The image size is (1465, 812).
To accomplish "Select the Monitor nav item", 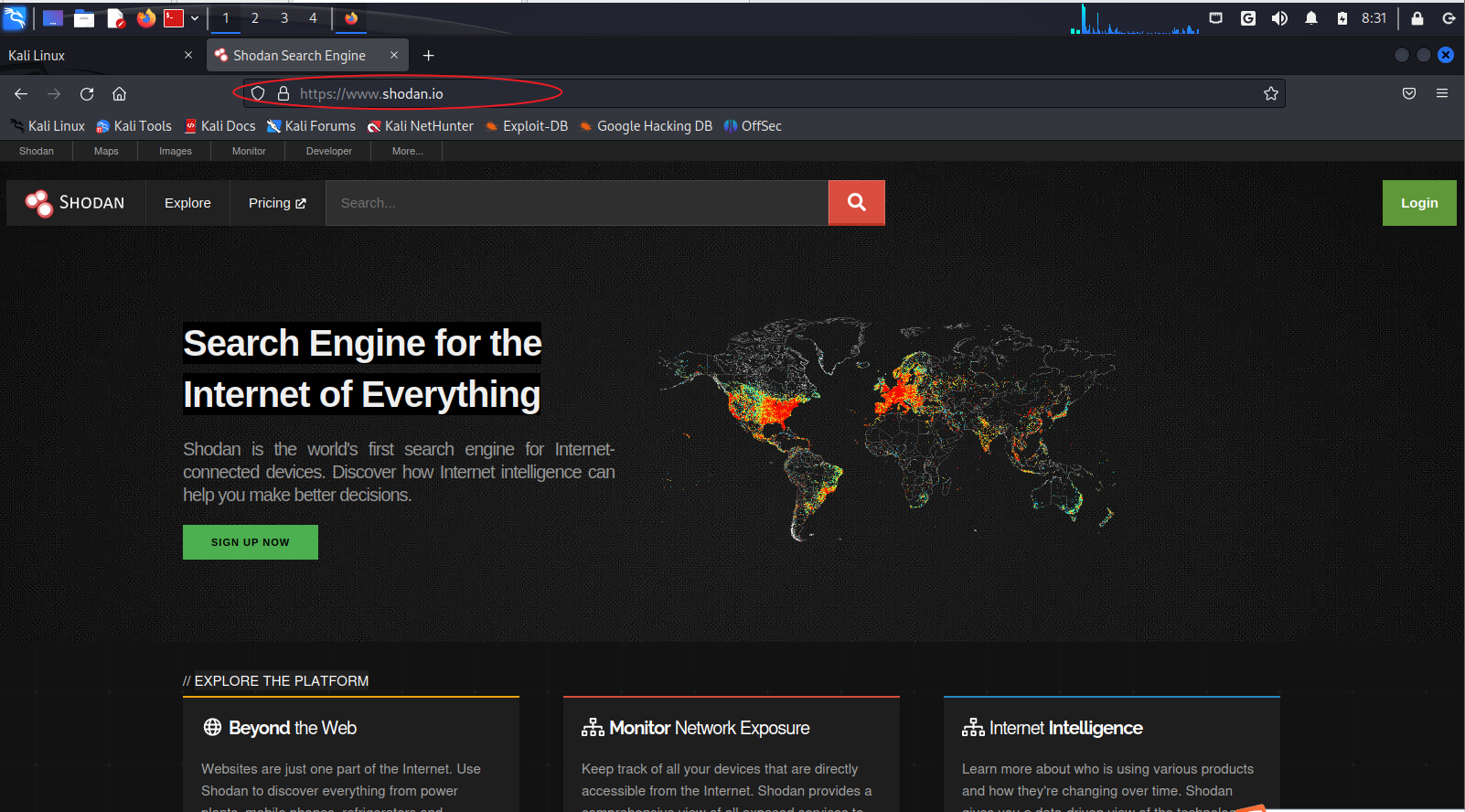I will 249,151.
